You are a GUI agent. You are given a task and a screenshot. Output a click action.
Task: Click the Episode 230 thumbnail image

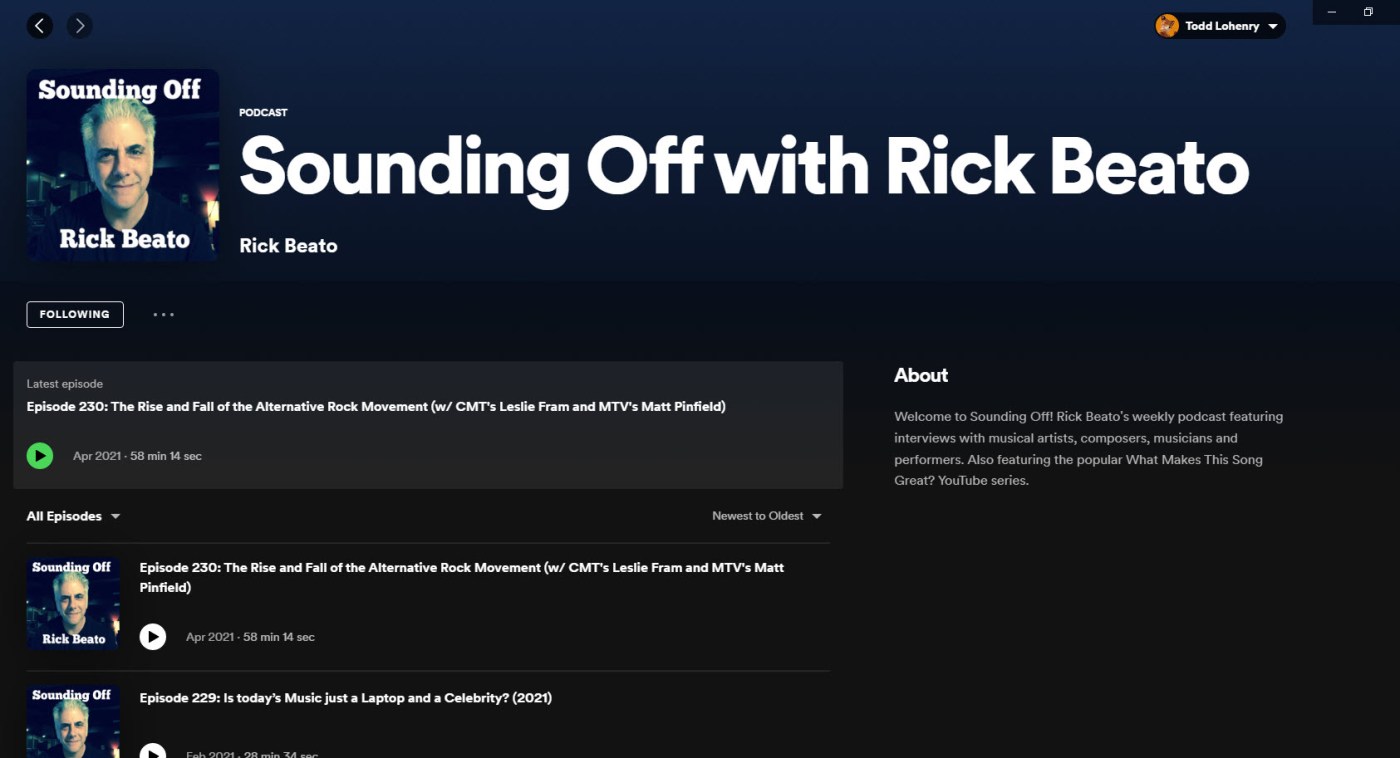[74, 604]
